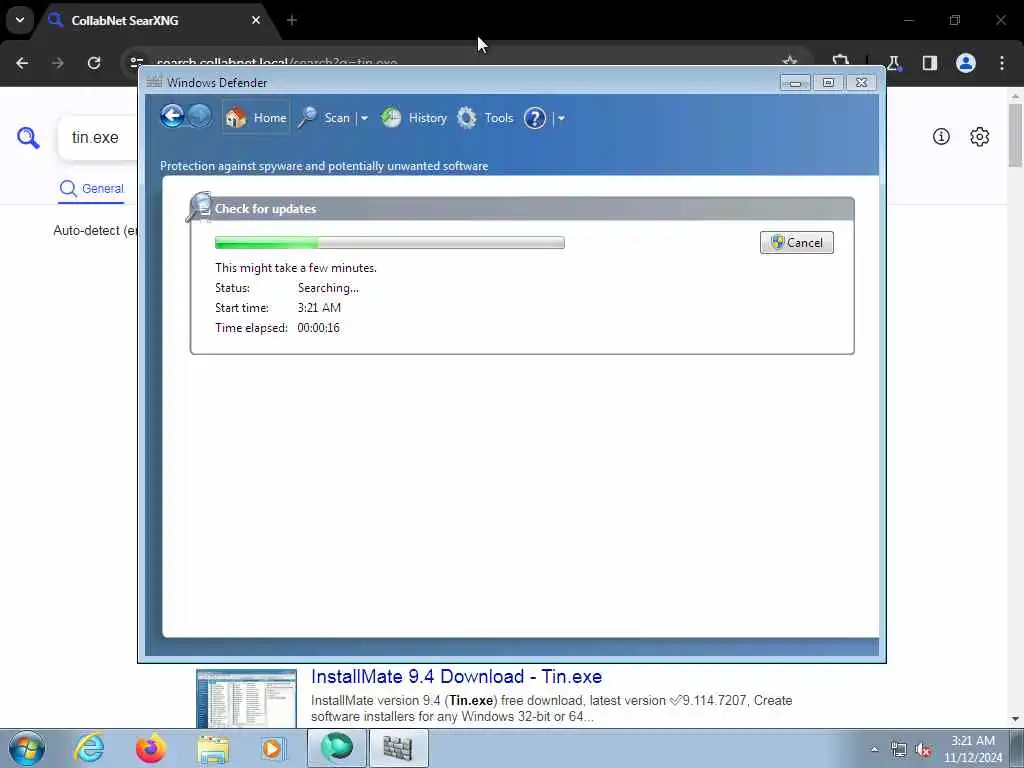1024x768 pixels.
Task: Show hidden system tray icons
Action: [874, 749]
